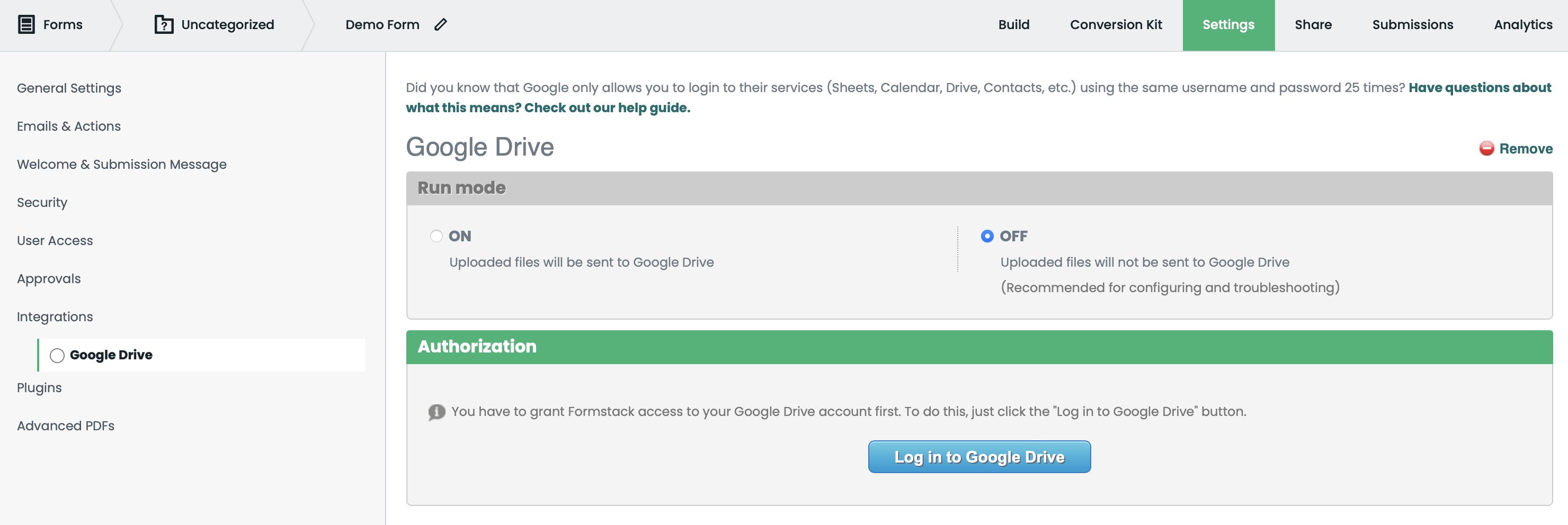Click the Uncategorized folder icon
This screenshot has height=525, width=1568.
click(x=164, y=24)
